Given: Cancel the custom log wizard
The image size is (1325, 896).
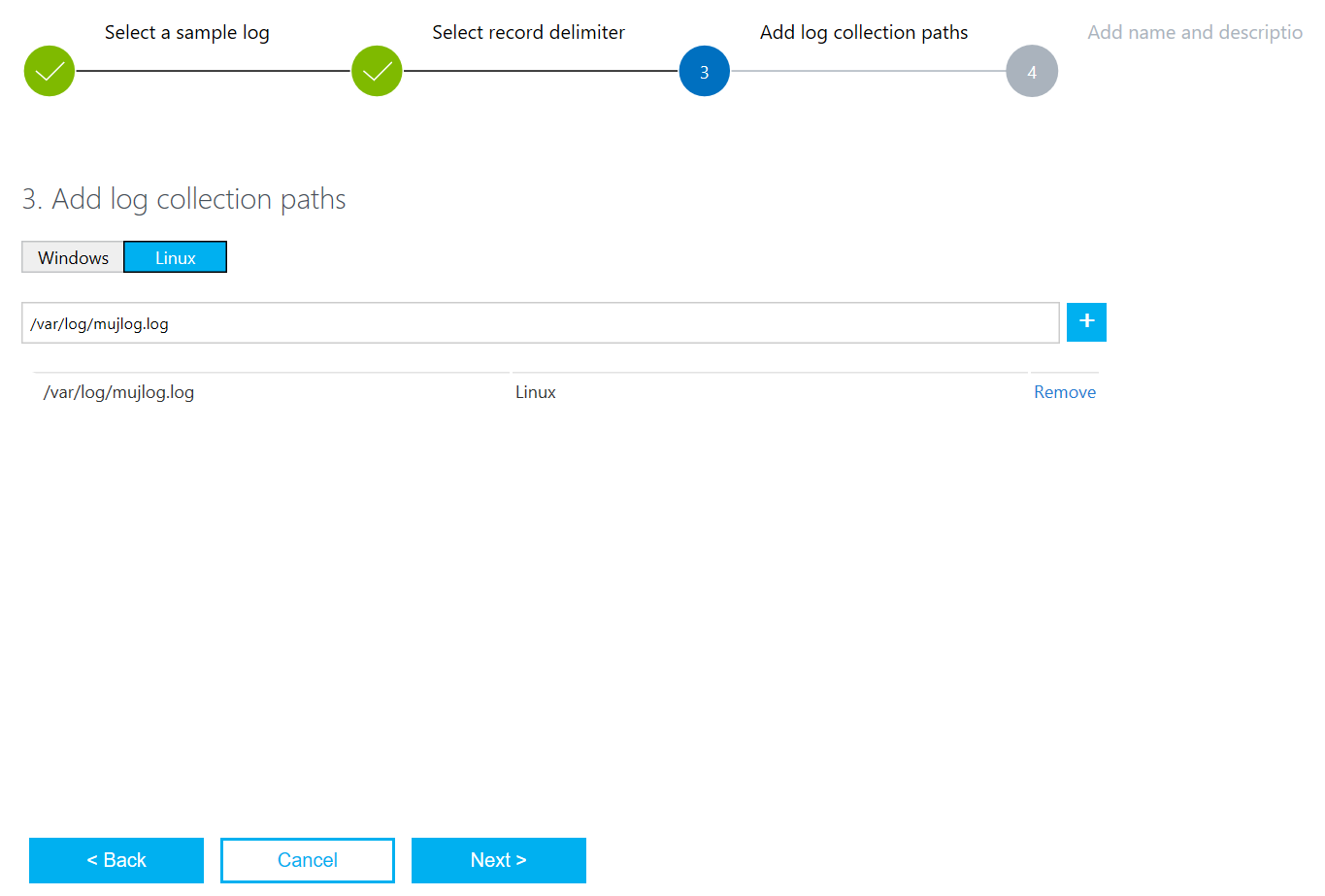Looking at the screenshot, I should 308,860.
